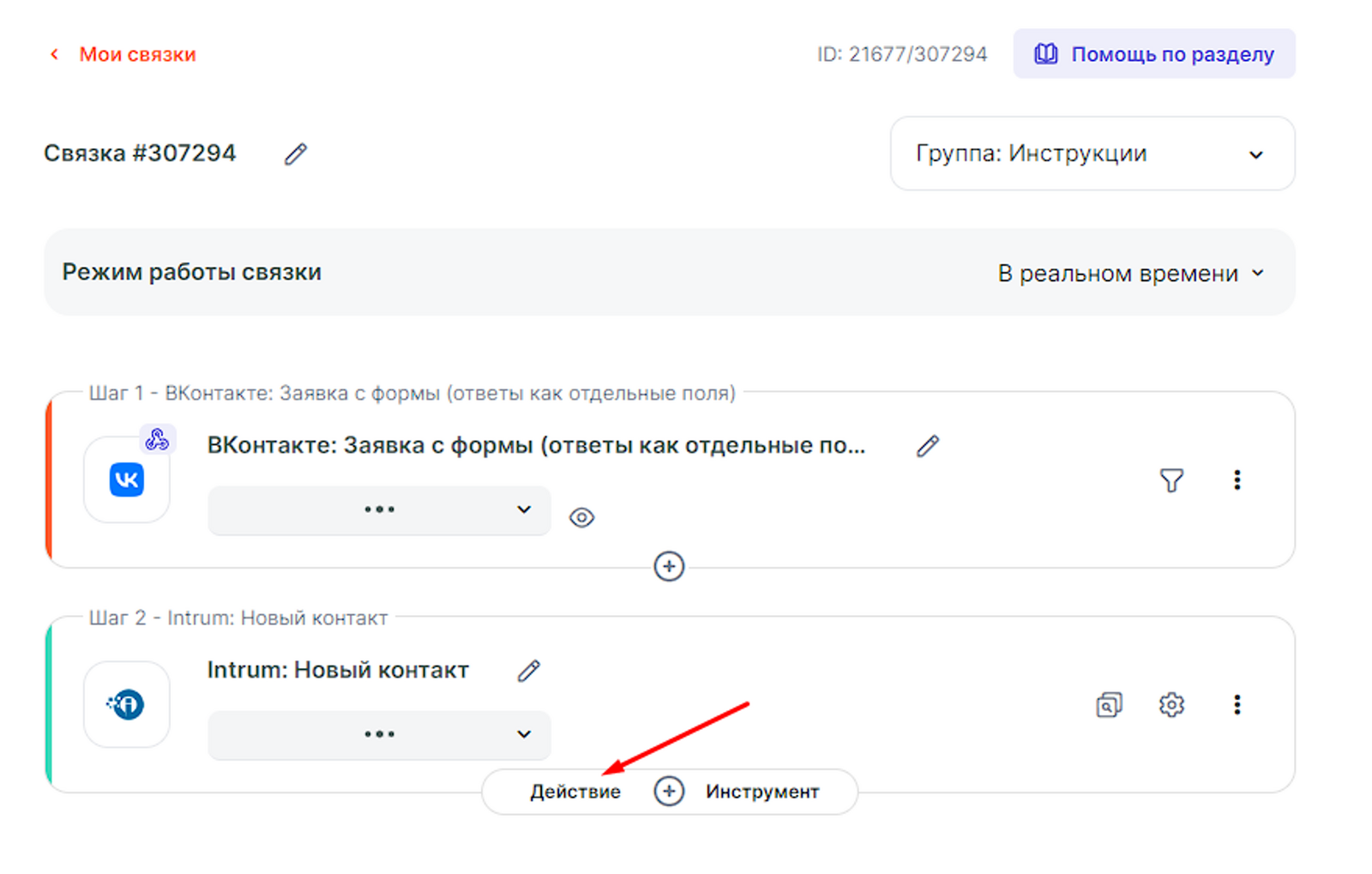Add a new Действие step
Viewport: 1372px width, 874px height.
point(575,792)
